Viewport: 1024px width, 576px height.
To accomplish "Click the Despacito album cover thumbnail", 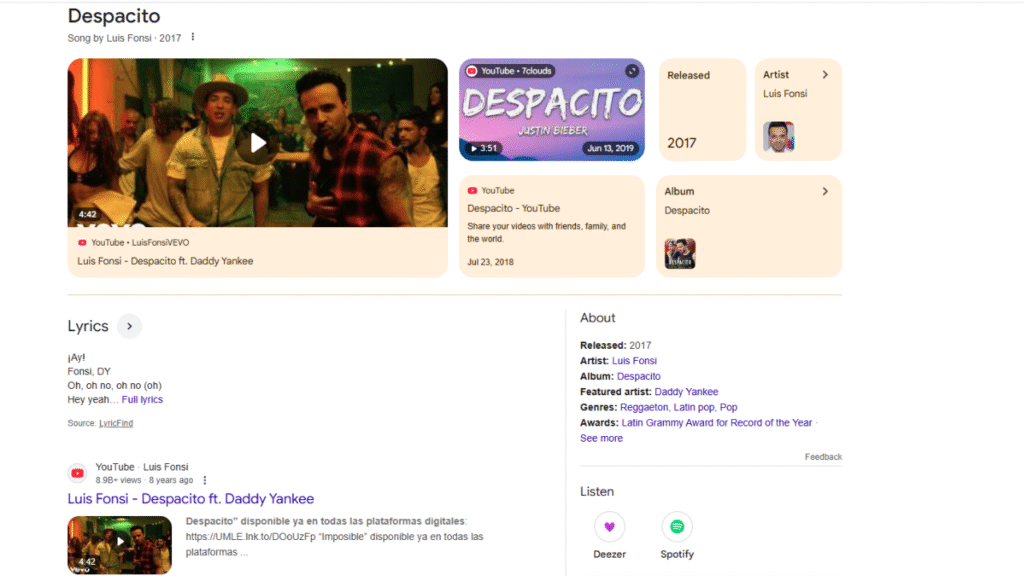I will [680, 253].
